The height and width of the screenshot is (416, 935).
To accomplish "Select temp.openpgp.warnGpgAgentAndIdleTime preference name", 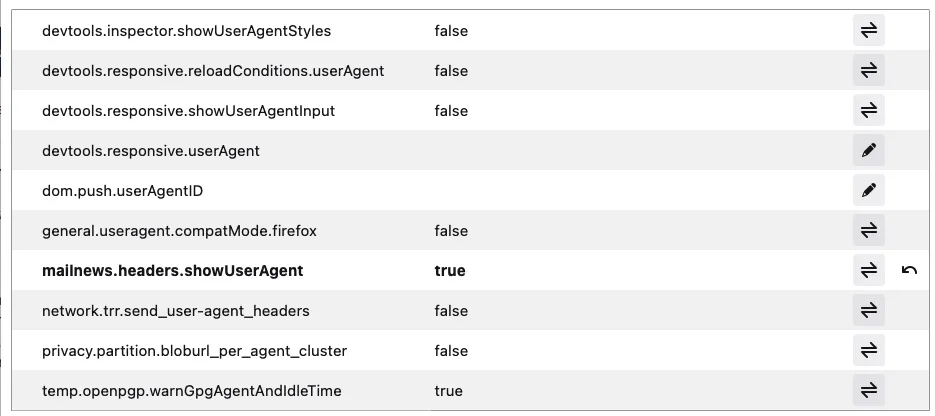I will tap(191, 391).
